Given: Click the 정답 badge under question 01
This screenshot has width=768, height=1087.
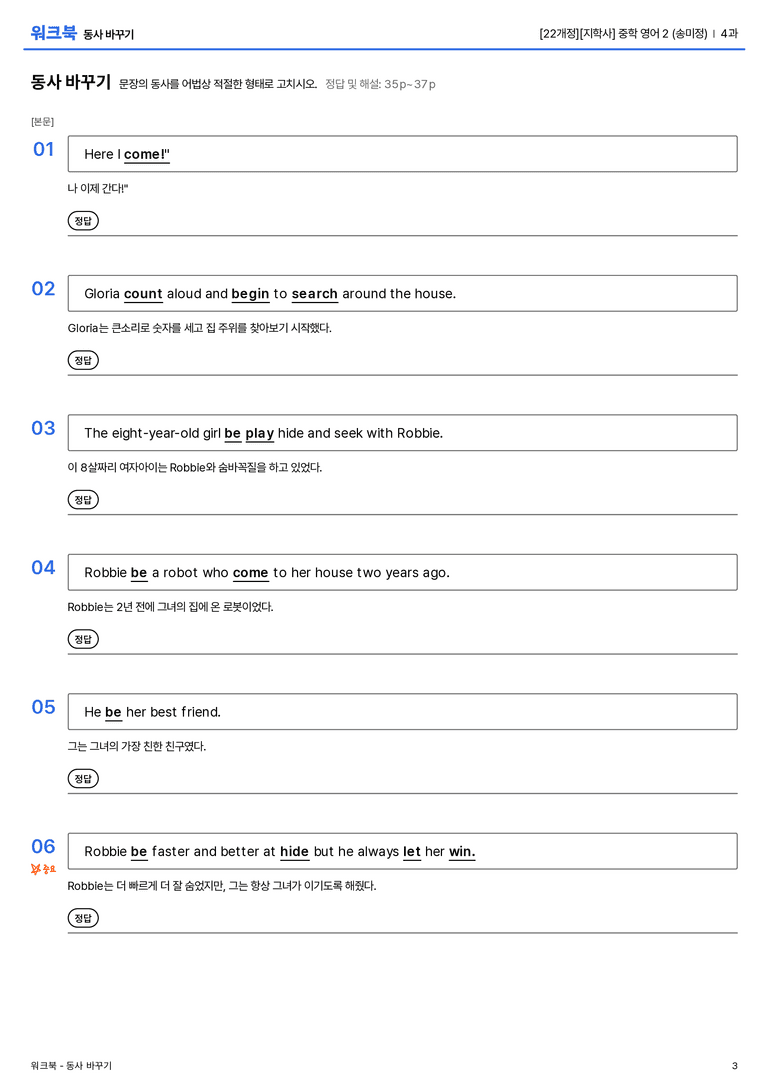Looking at the screenshot, I should tap(83, 220).
